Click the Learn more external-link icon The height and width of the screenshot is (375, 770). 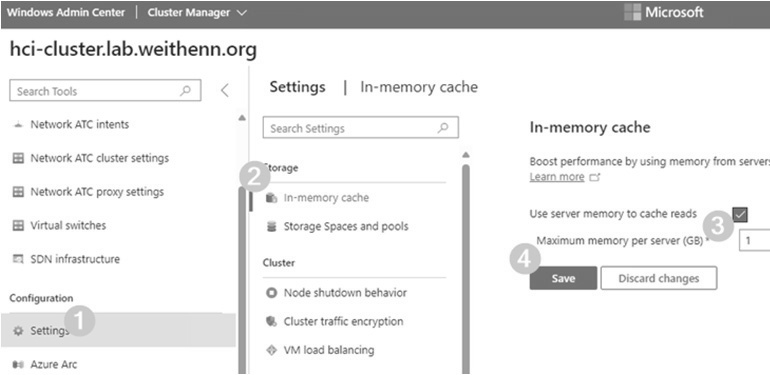[x=595, y=177]
